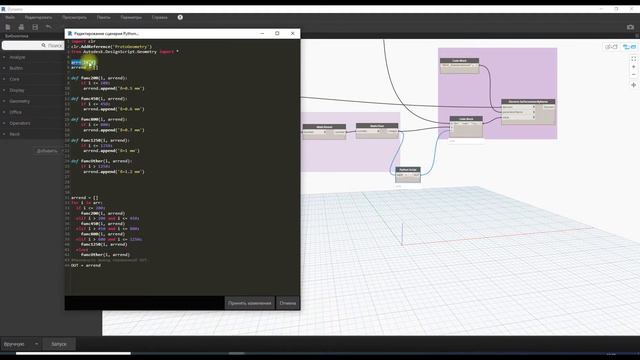Click the Save toolbar icon
Image resolution: width=640 pixels, height=360 pixels.
(35, 27)
